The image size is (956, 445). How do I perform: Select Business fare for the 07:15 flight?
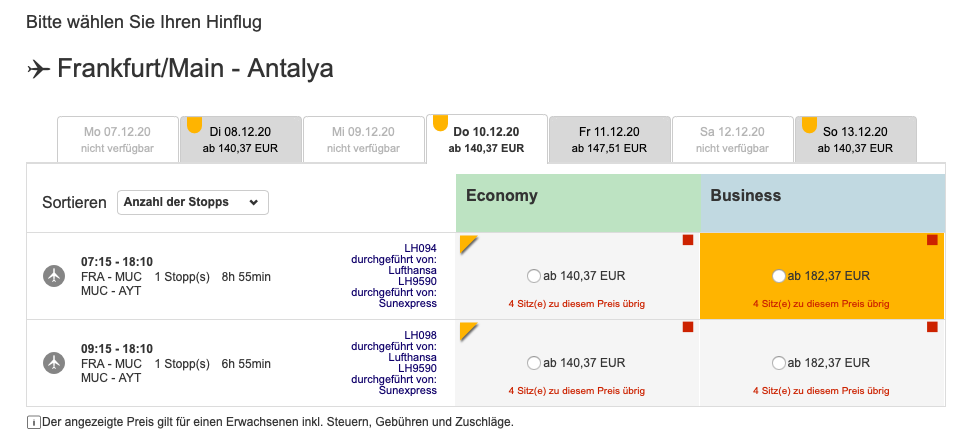click(779, 276)
